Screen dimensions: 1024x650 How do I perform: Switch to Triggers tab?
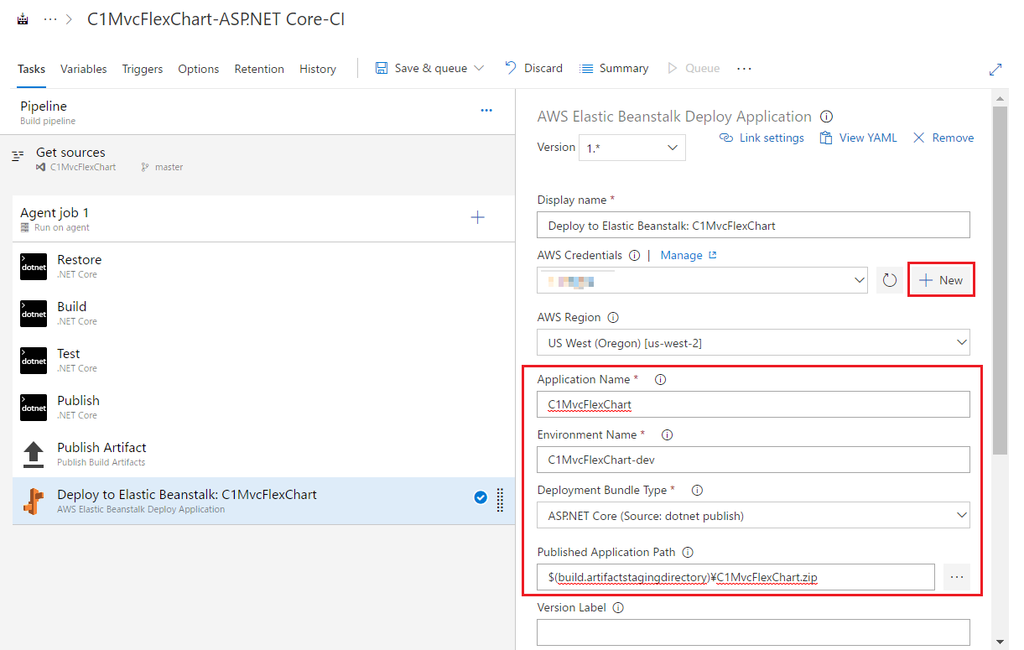pos(142,69)
